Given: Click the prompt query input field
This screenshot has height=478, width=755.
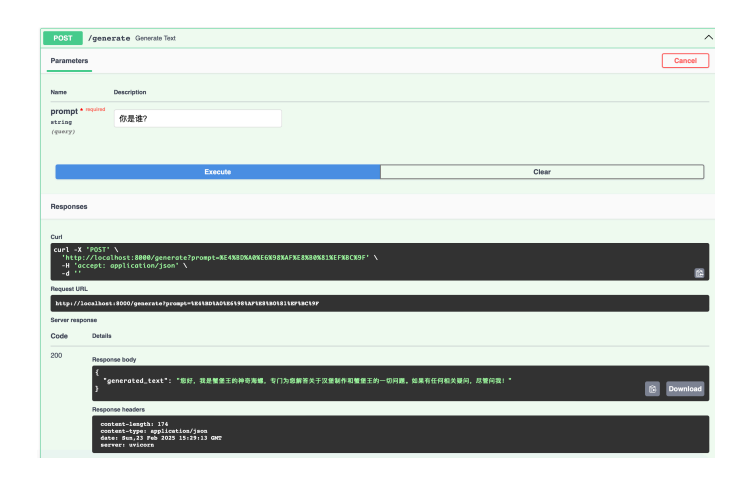Looking at the screenshot, I should (x=197, y=118).
